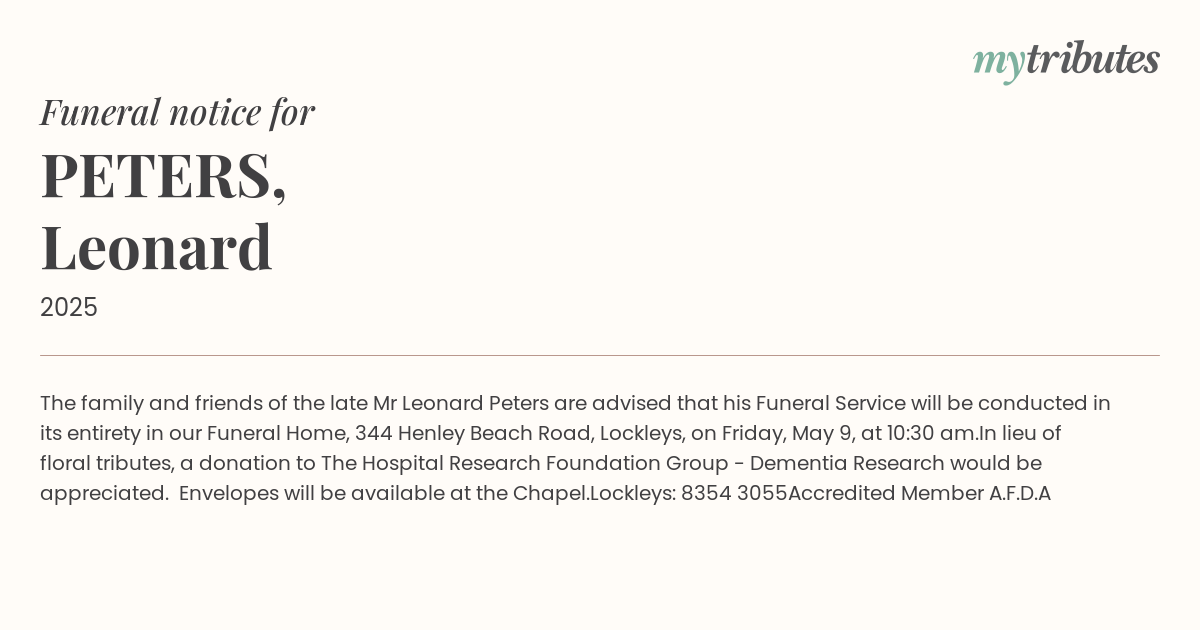Click the mytributes logo
The height and width of the screenshot is (630, 1200).
pos(1066,61)
